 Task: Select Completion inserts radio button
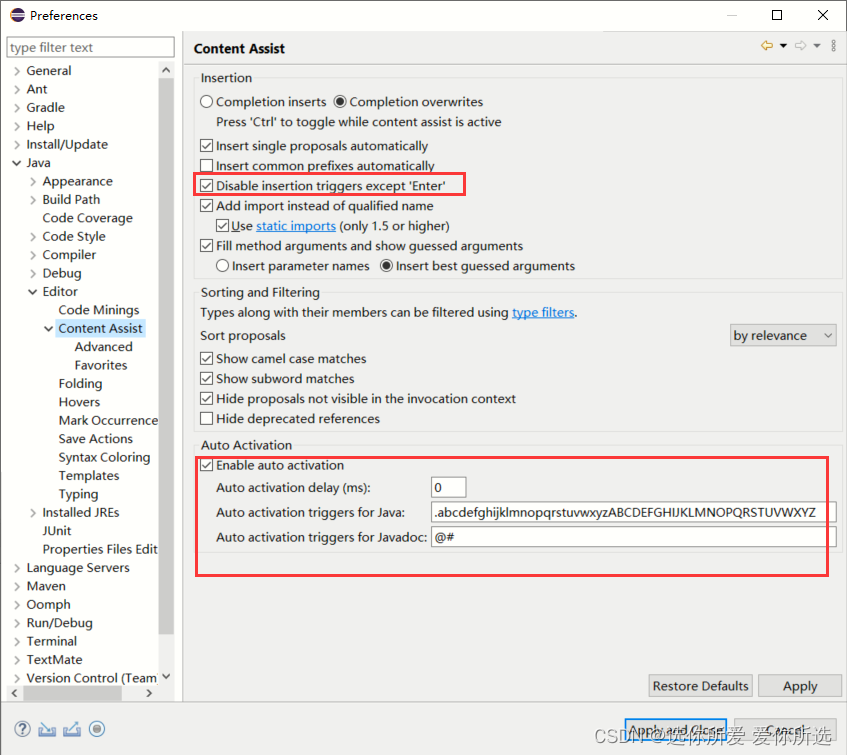(x=206, y=102)
